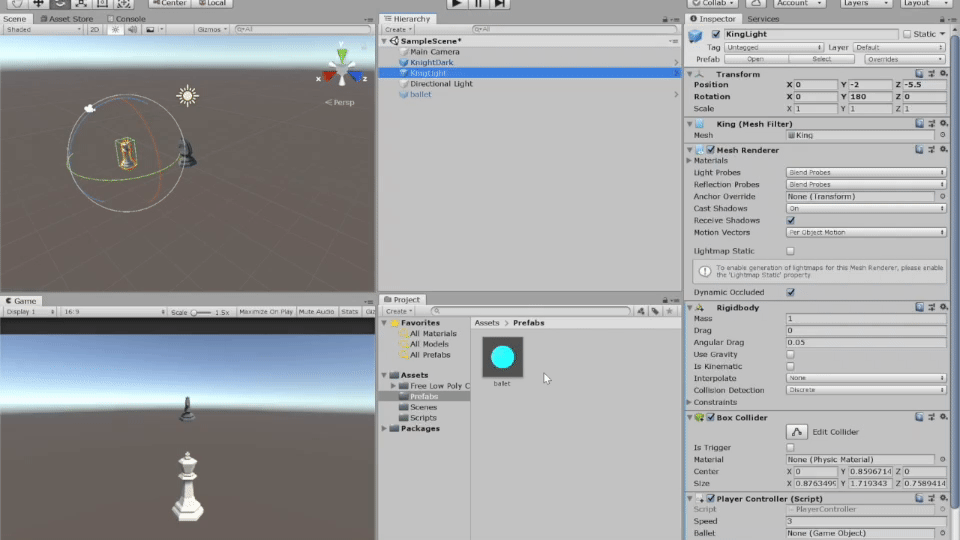The height and width of the screenshot is (540, 960).
Task: Open the Rigidbody component settings gear
Action: point(942,307)
